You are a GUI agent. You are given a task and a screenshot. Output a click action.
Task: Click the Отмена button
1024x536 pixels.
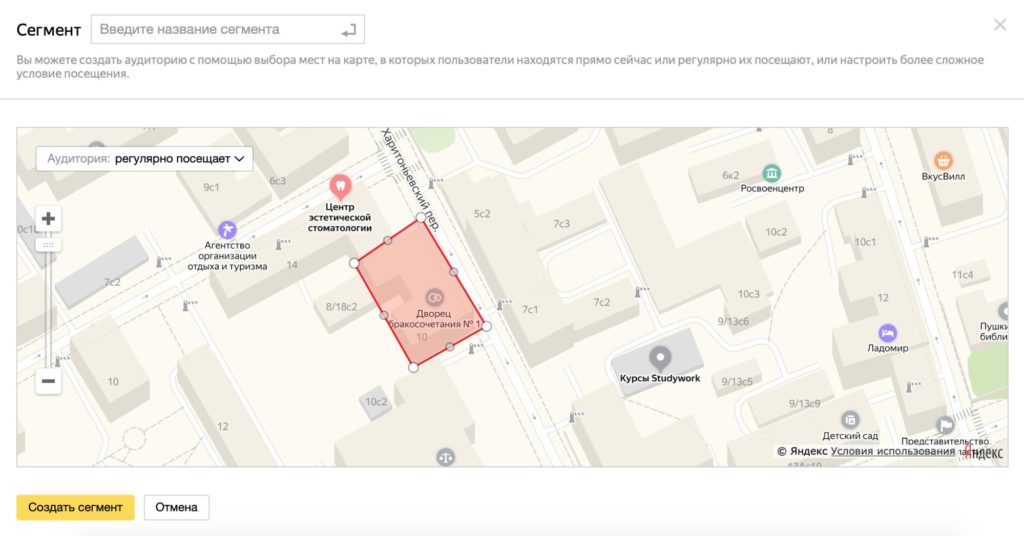(x=176, y=507)
